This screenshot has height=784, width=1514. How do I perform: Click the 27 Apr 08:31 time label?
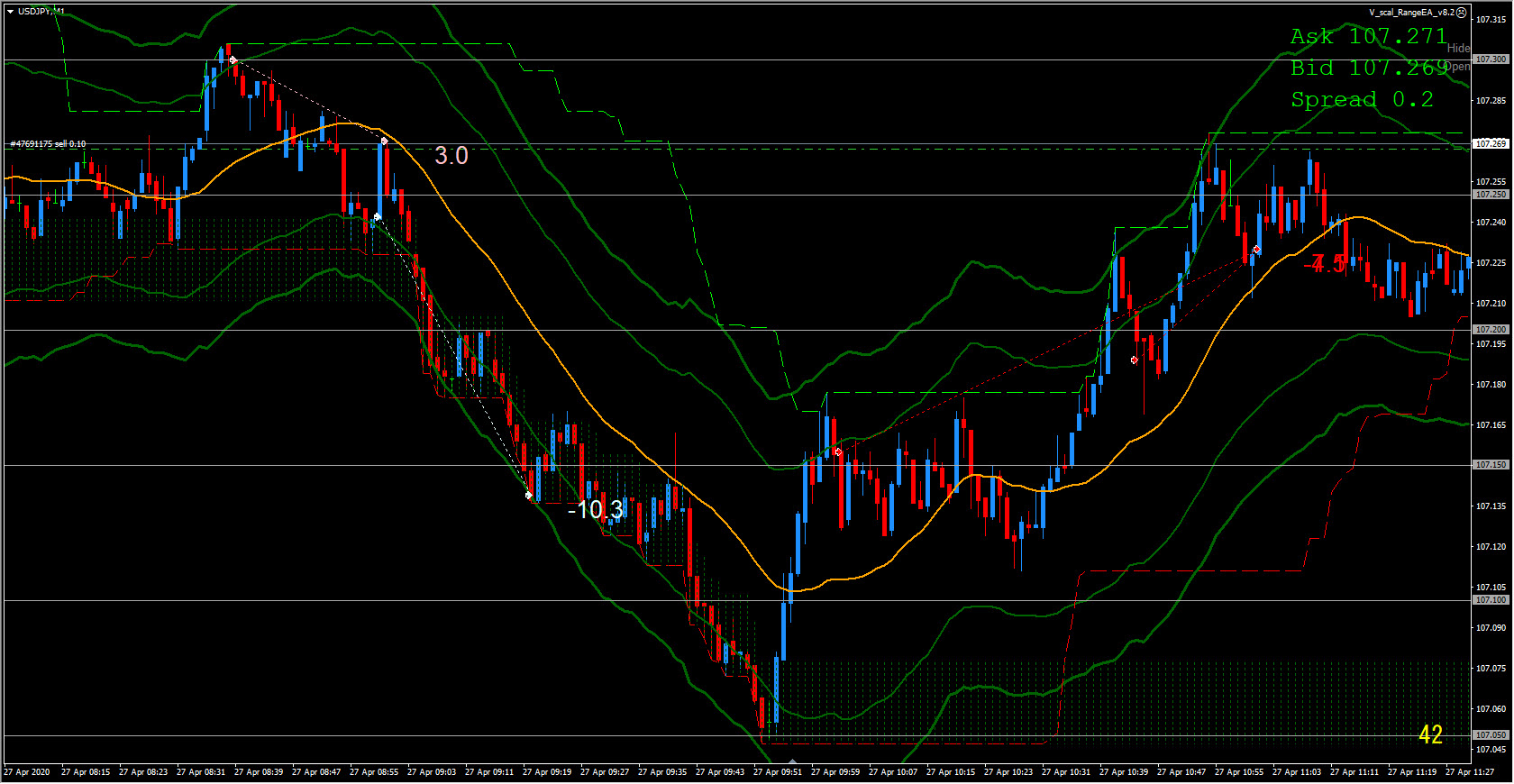201,772
